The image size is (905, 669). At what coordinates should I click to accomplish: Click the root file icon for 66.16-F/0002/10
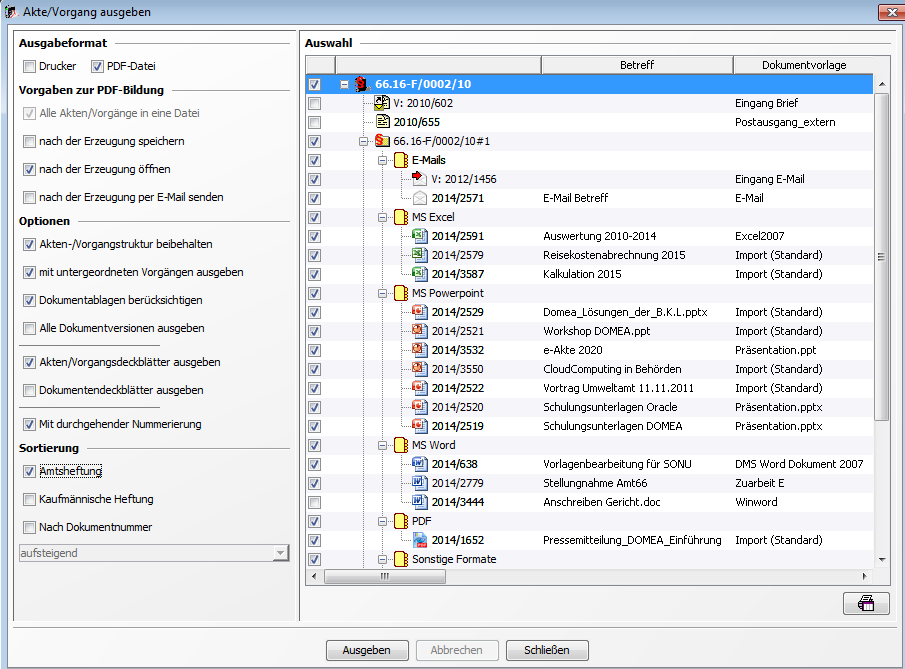362,85
